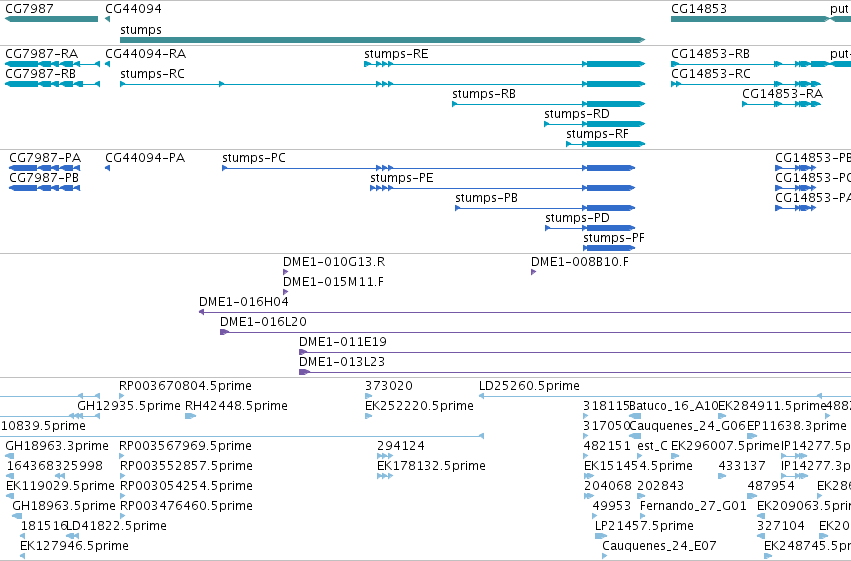This screenshot has width=851, height=561.
Task: Click the Fernando_27_G01 label
Action: pyautogui.click(x=693, y=506)
